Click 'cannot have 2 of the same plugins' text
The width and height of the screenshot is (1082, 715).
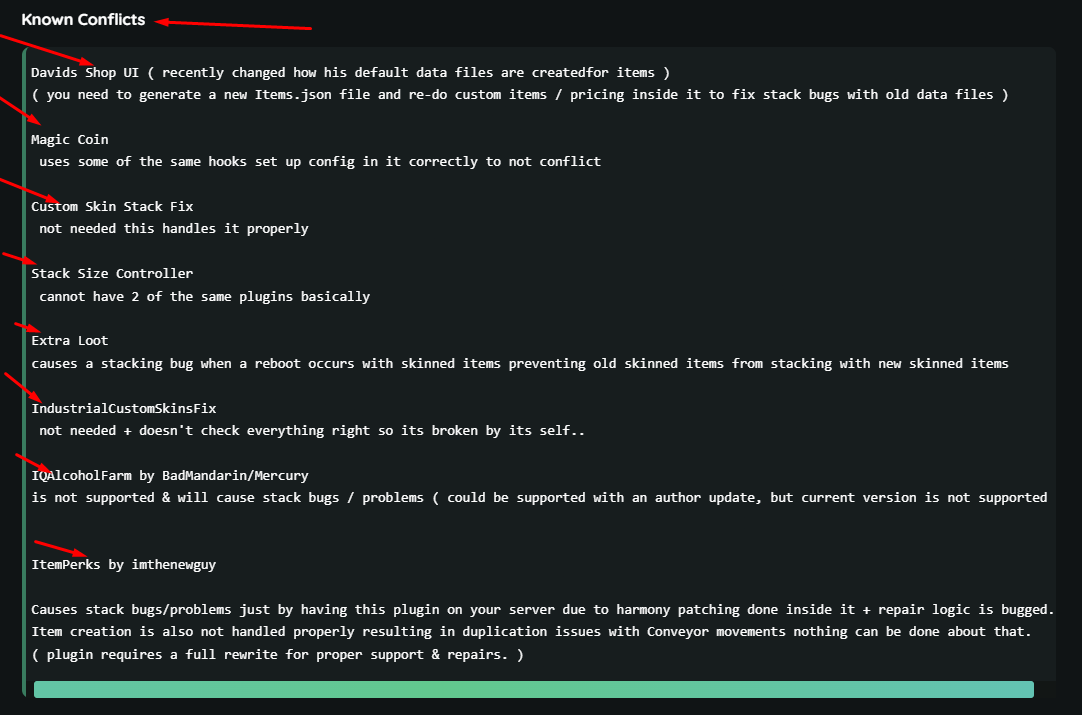pos(204,296)
